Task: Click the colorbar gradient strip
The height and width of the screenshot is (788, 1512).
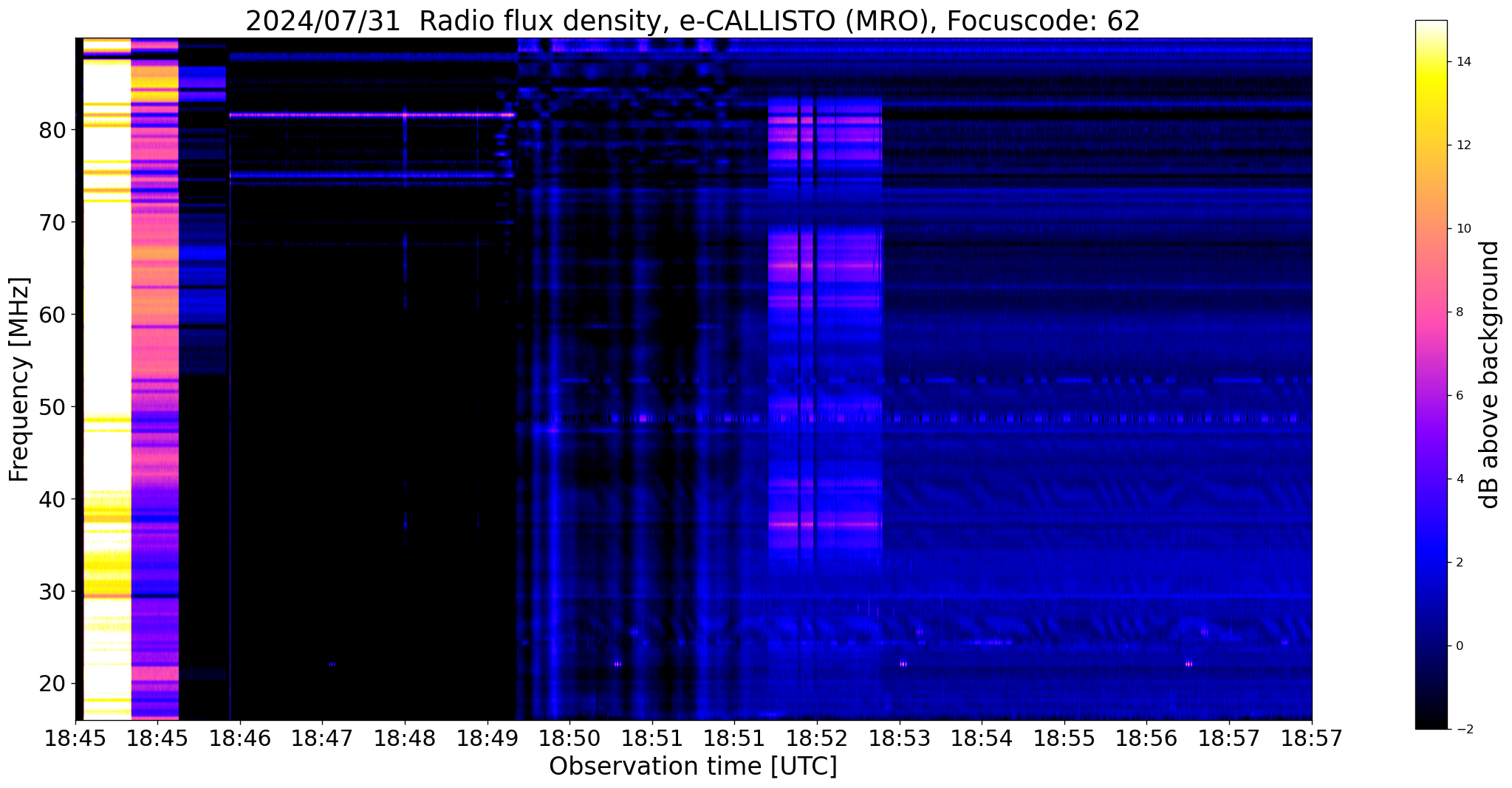Action: [x=1431, y=374]
